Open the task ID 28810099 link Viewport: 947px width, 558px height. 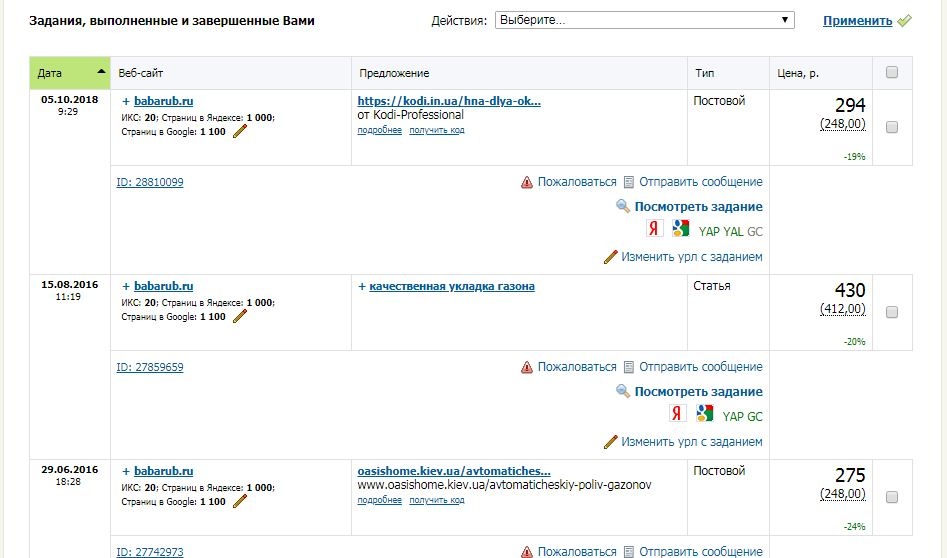click(150, 182)
